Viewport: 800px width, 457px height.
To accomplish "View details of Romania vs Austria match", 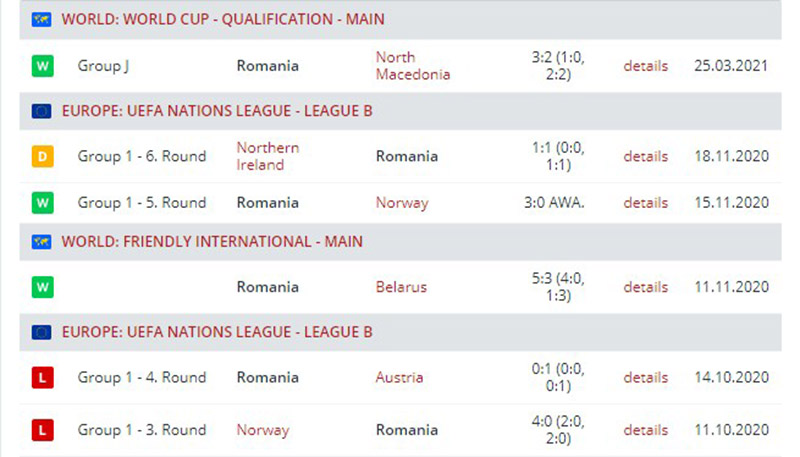I will (x=645, y=378).
